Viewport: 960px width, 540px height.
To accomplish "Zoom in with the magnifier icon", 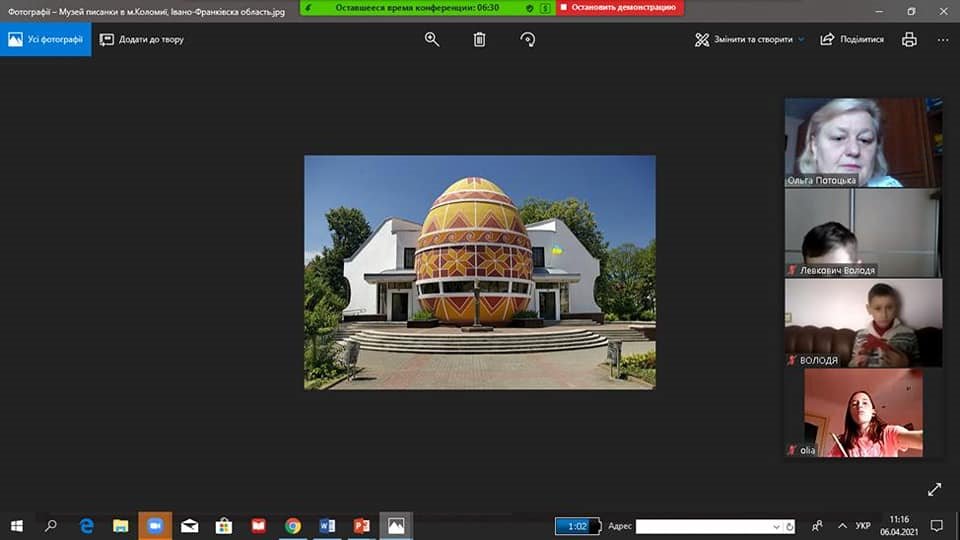I will (x=432, y=39).
